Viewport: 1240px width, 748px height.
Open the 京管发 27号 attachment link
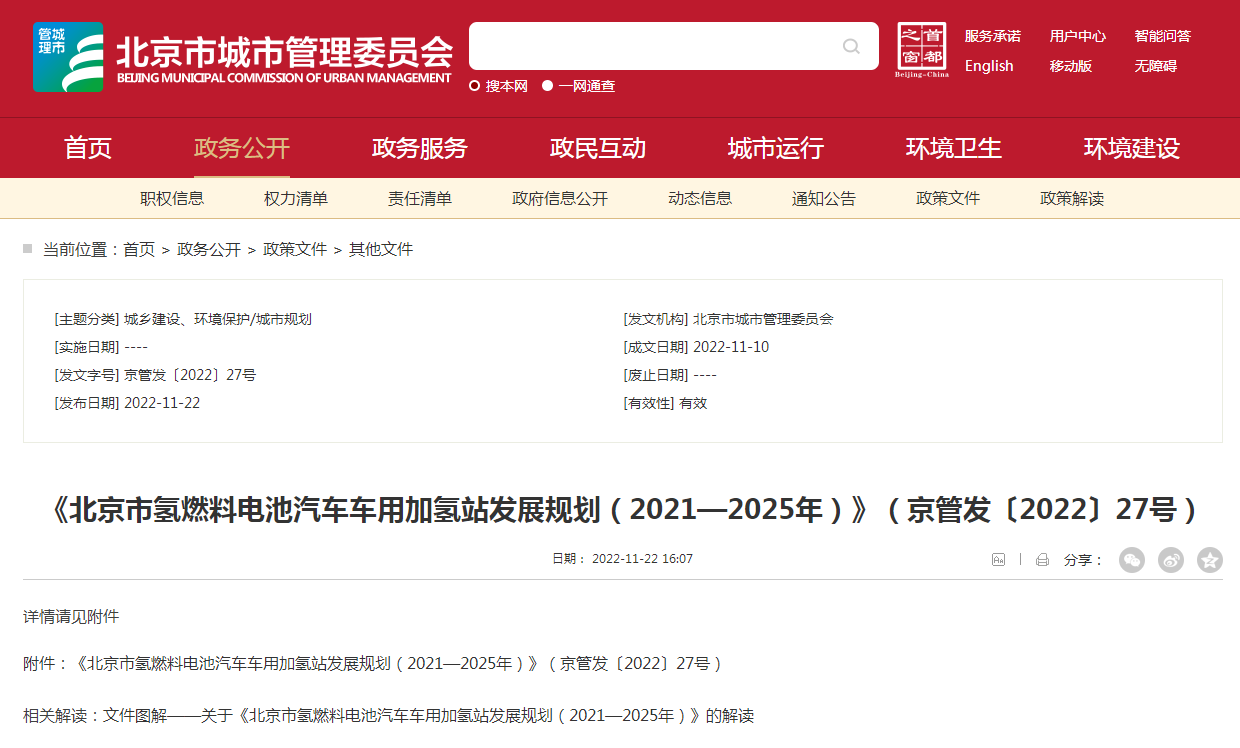[x=398, y=663]
